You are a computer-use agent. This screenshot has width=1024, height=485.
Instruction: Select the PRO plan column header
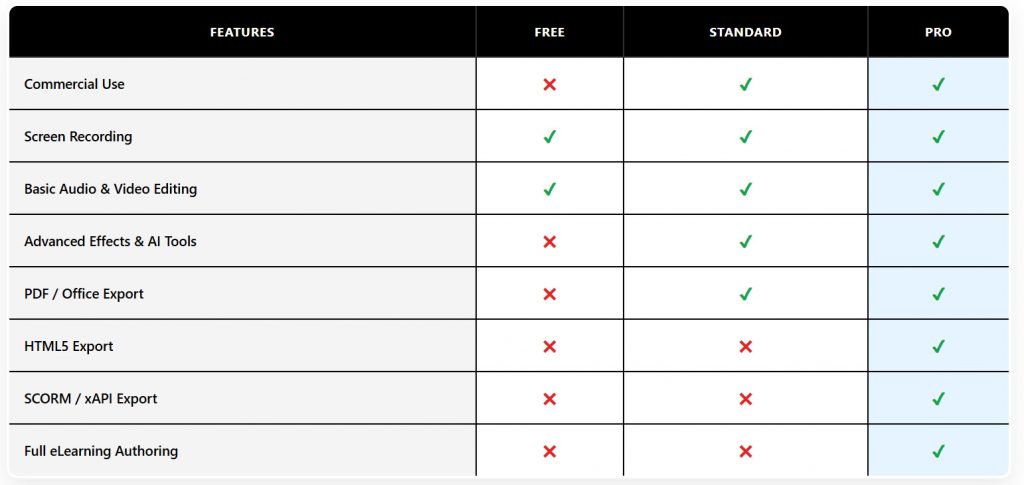pos(938,32)
